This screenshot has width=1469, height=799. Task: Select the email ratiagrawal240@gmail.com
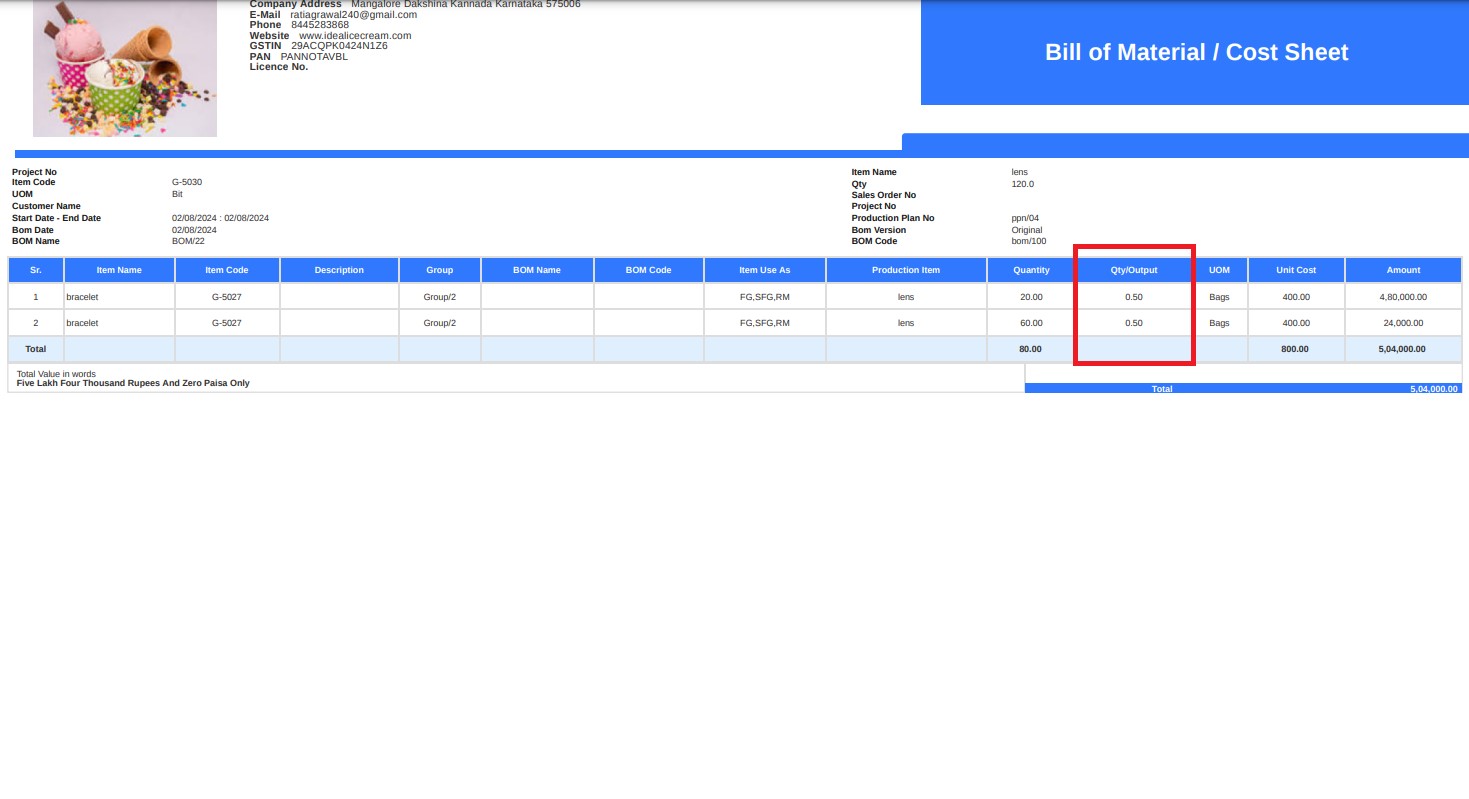click(x=354, y=15)
